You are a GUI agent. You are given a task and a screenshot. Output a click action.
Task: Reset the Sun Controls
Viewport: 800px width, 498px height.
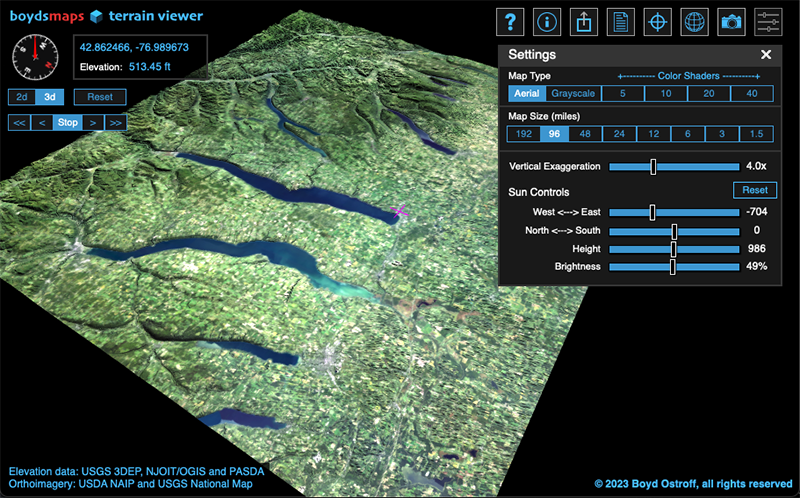coord(755,190)
